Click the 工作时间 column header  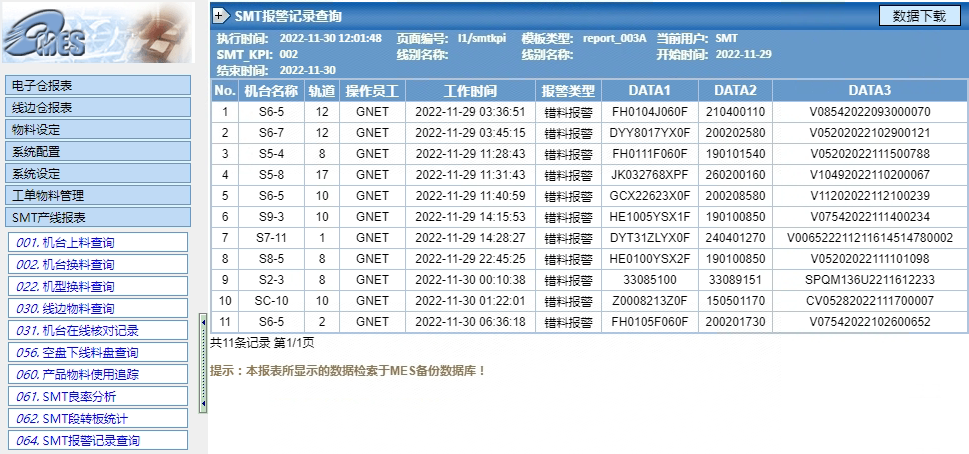470,90
